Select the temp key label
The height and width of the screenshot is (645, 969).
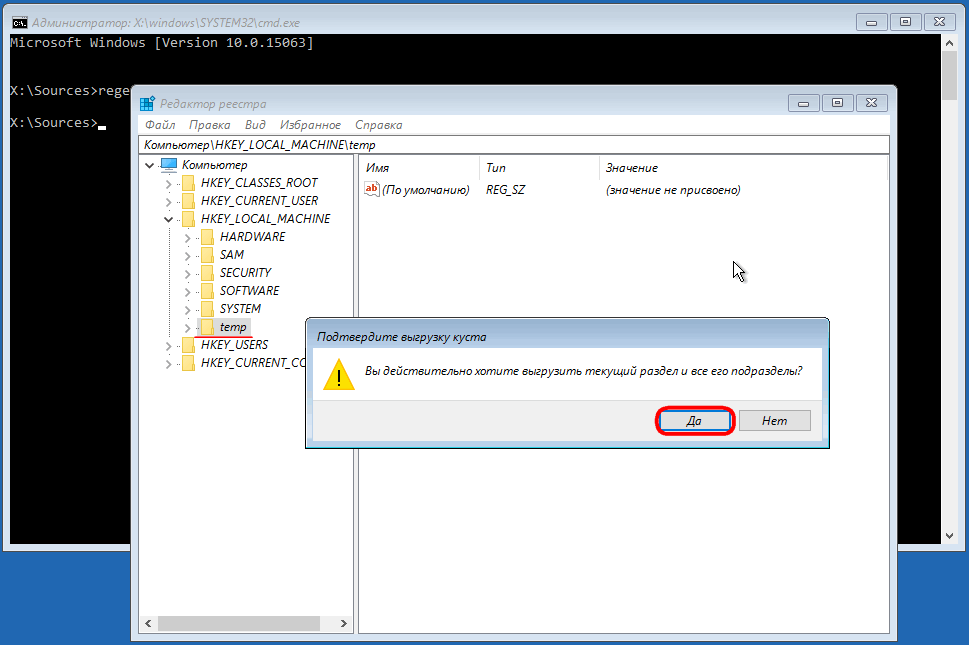[233, 327]
